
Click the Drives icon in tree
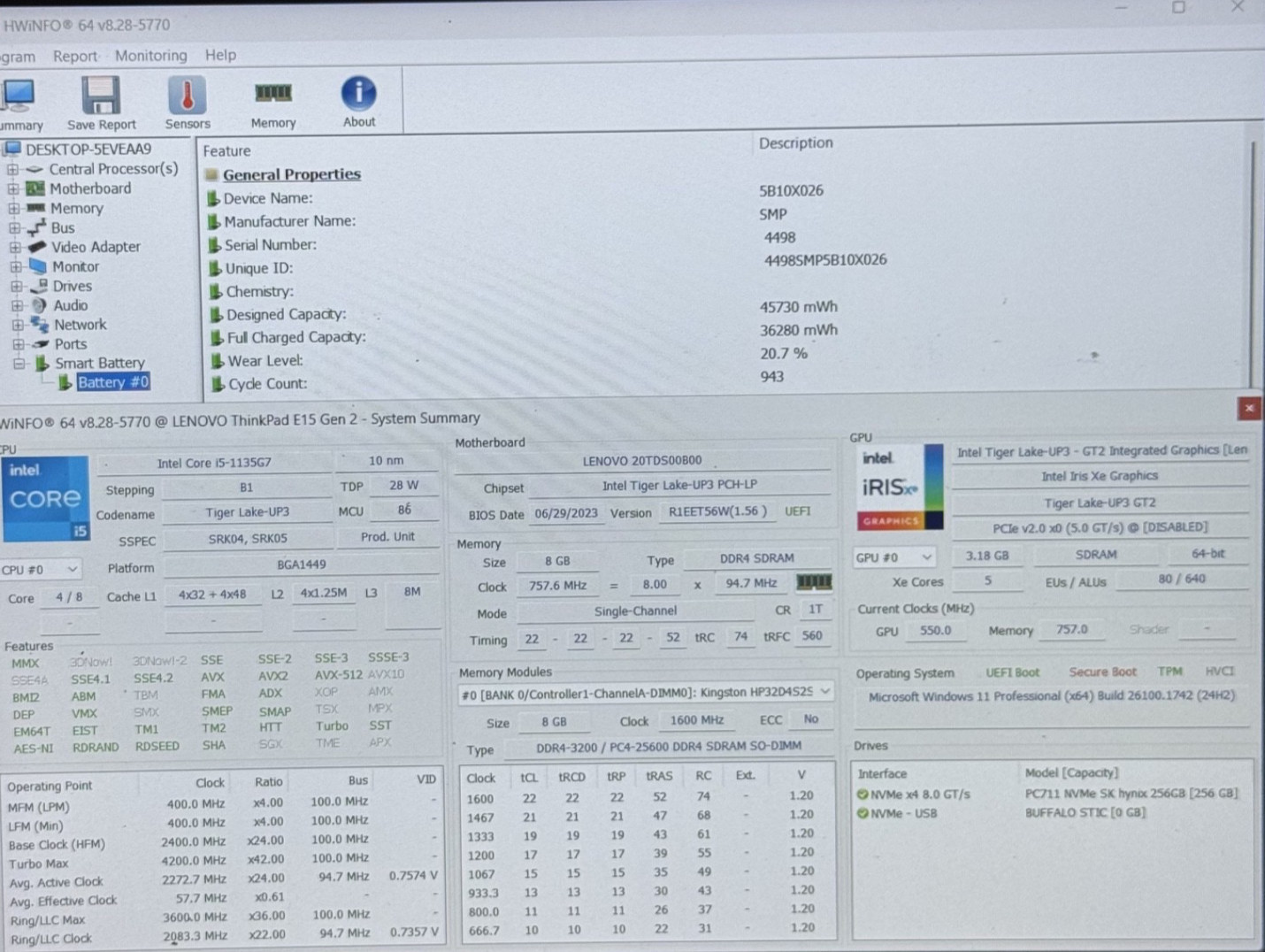[x=39, y=286]
